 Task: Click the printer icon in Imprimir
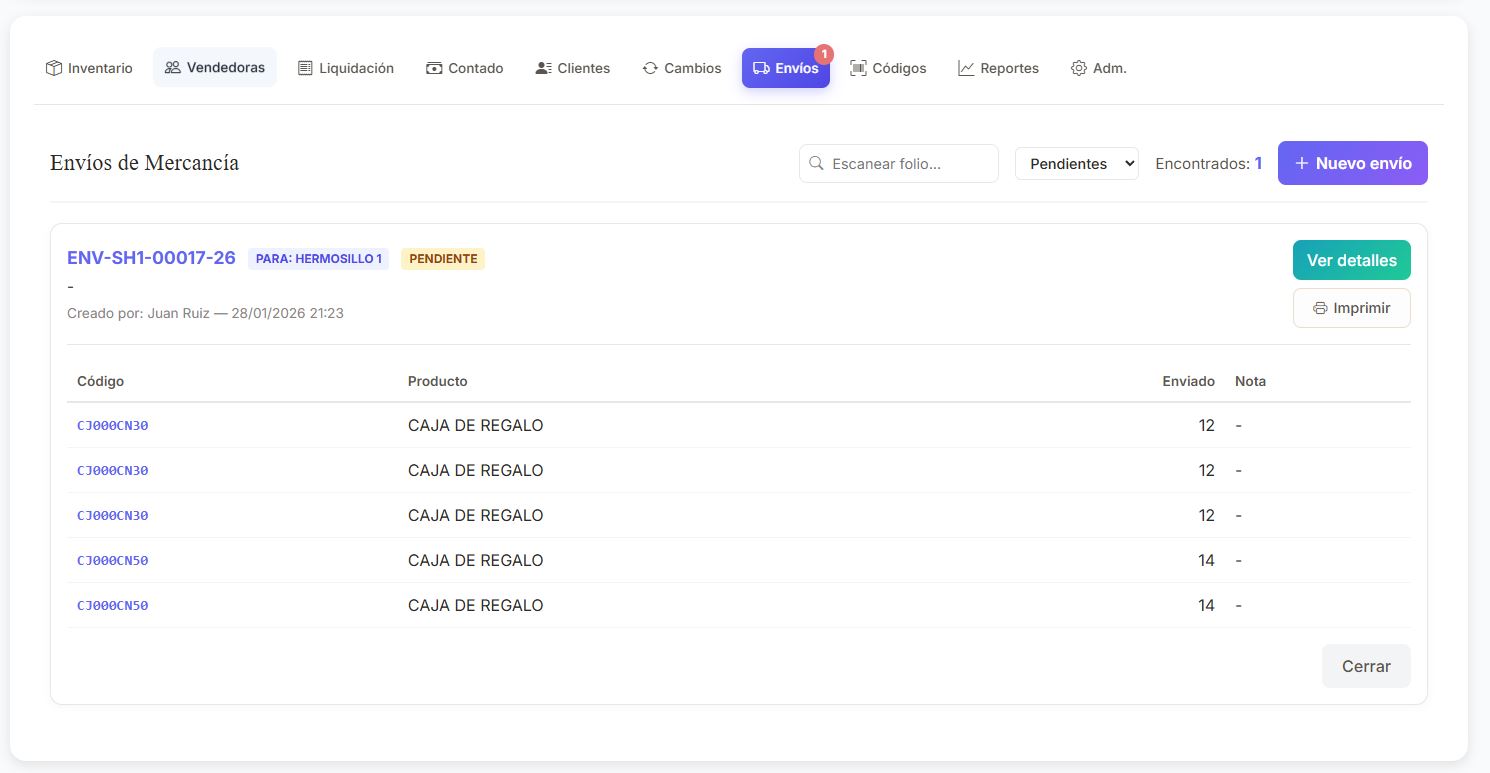1320,308
